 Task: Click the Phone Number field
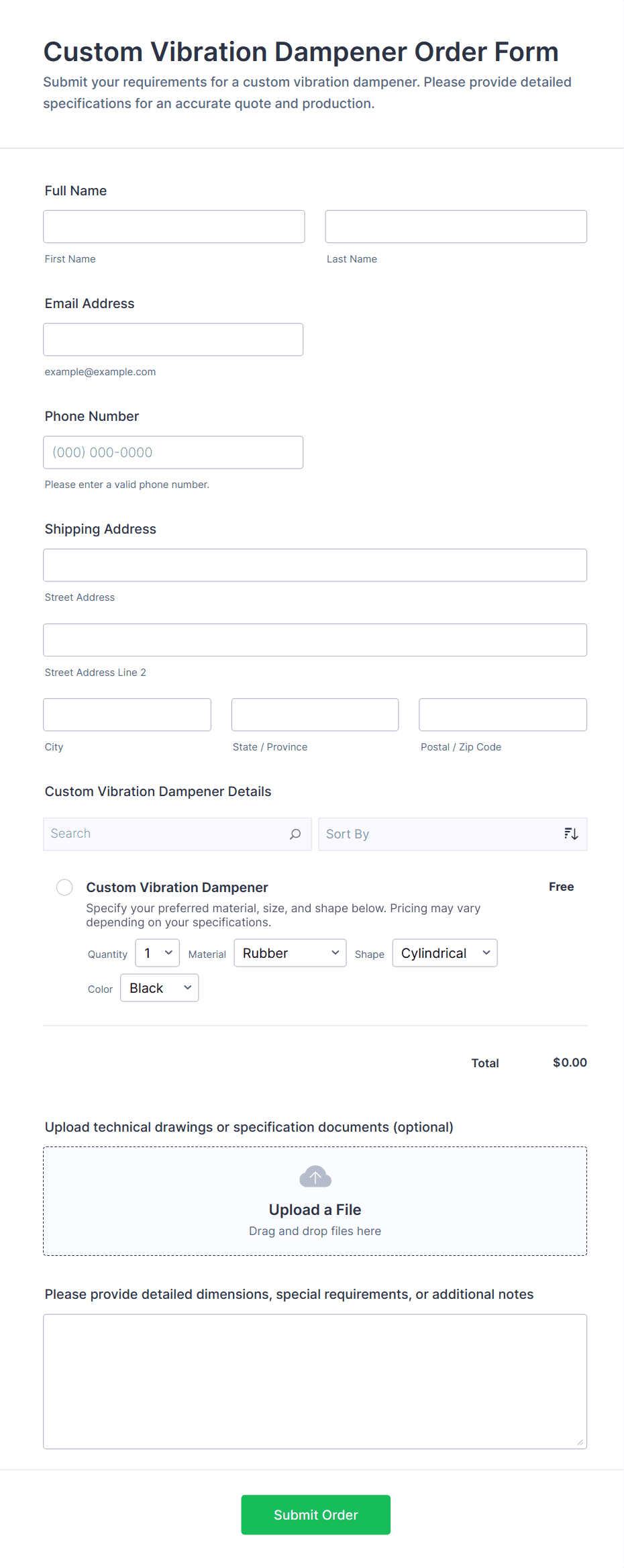(x=173, y=452)
